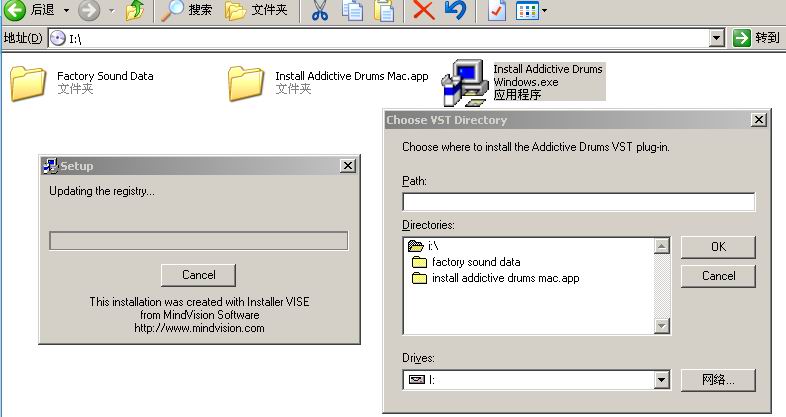
Task: Expand the Views dropdown arrow
Action: pos(544,11)
